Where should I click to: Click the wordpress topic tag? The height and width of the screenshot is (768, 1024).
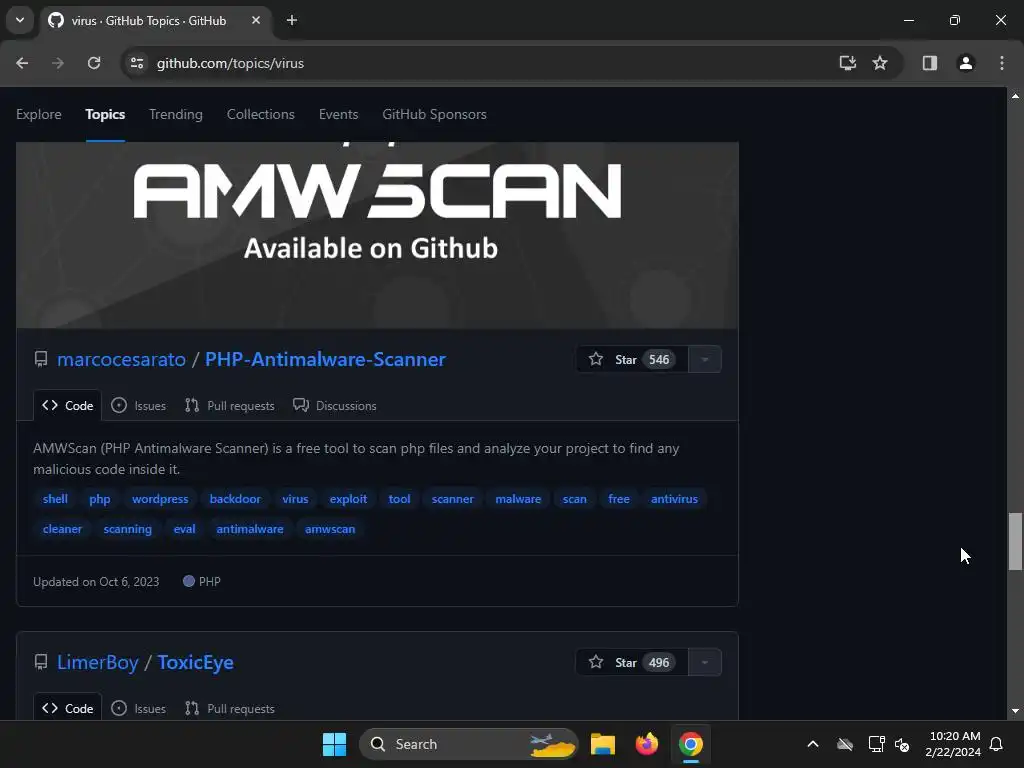(160, 499)
